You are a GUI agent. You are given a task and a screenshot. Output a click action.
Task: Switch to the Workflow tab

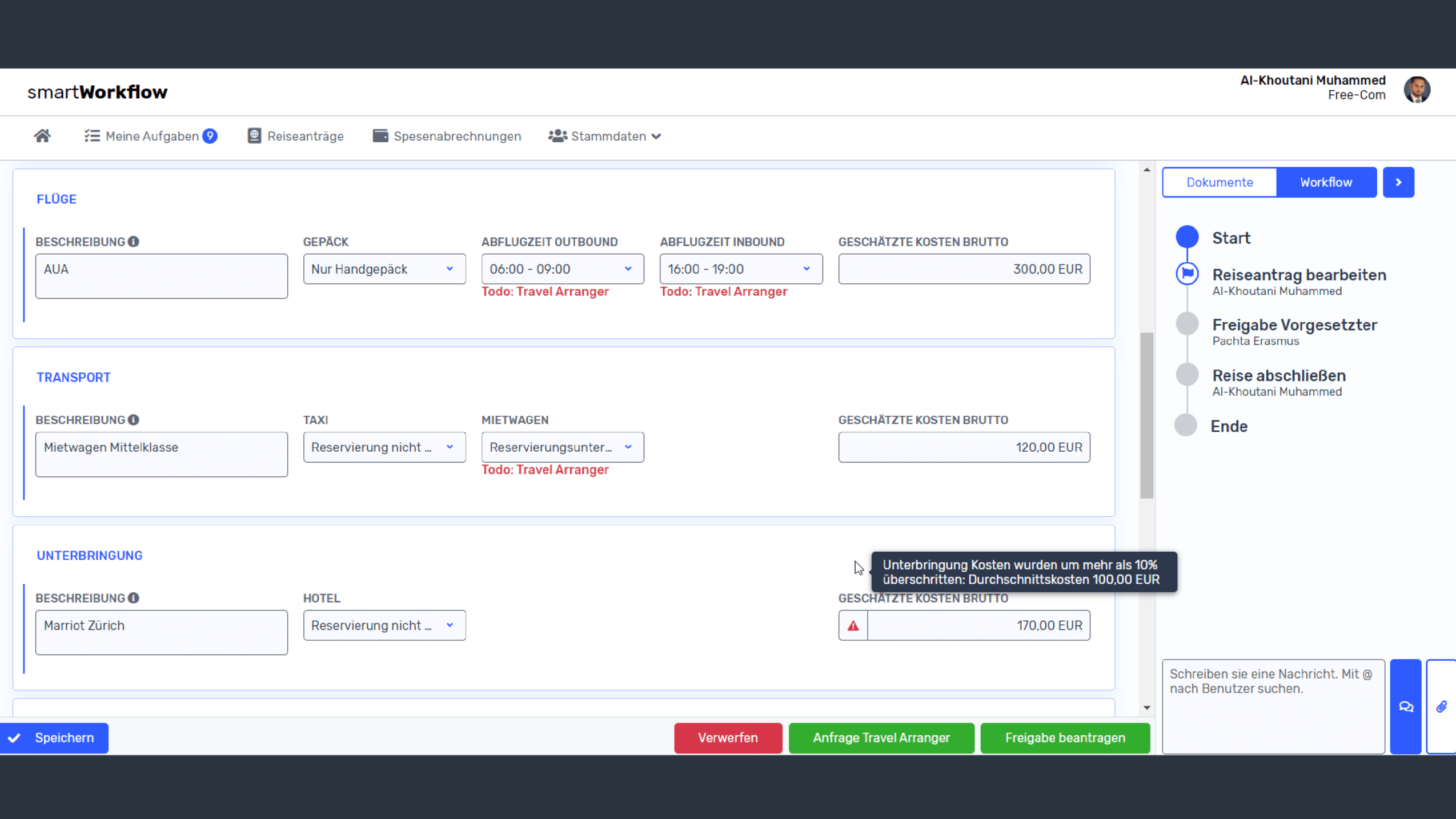(x=1326, y=182)
